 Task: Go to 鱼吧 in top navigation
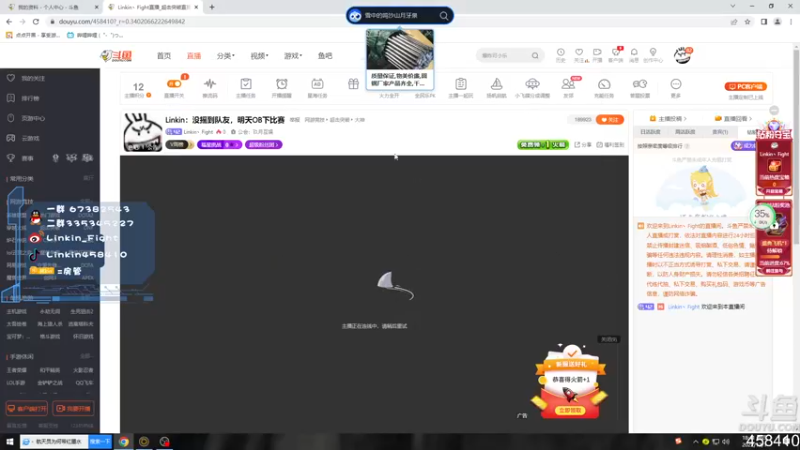point(325,56)
